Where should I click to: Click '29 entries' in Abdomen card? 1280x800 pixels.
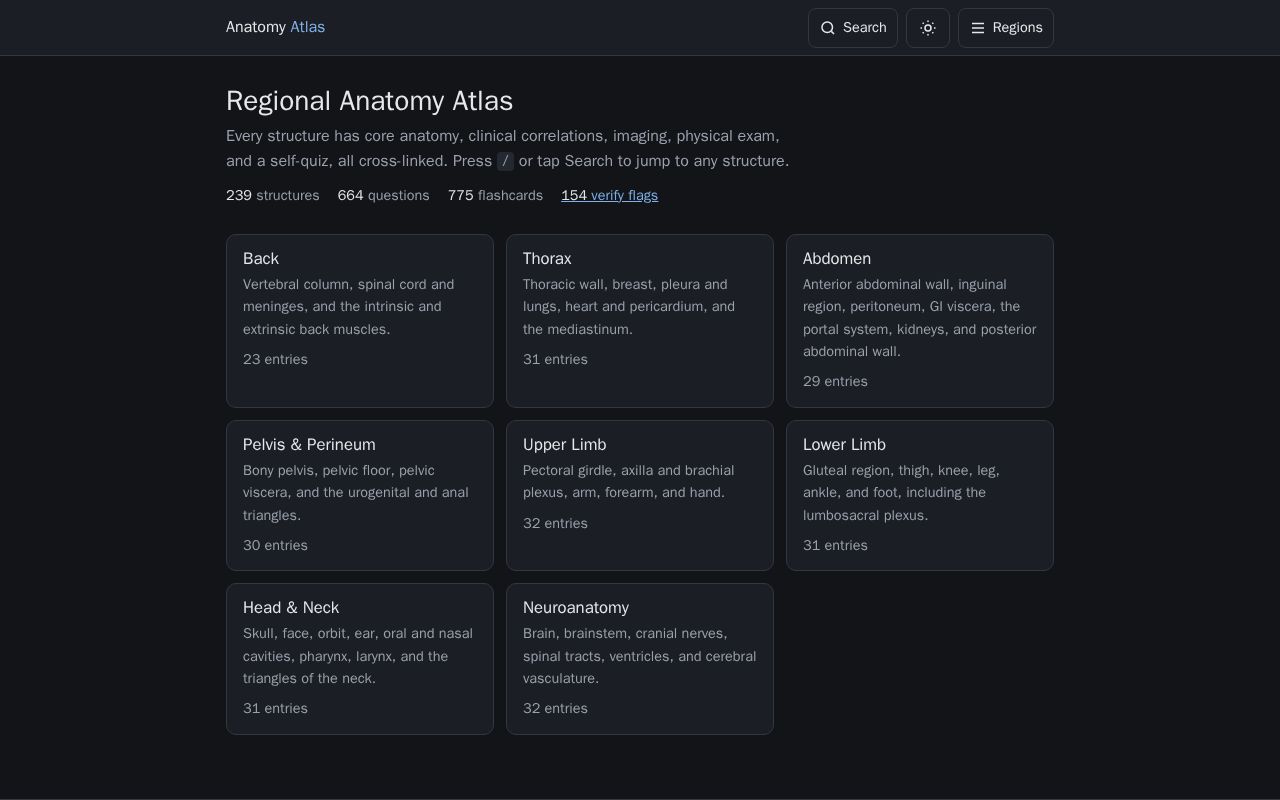[835, 381]
